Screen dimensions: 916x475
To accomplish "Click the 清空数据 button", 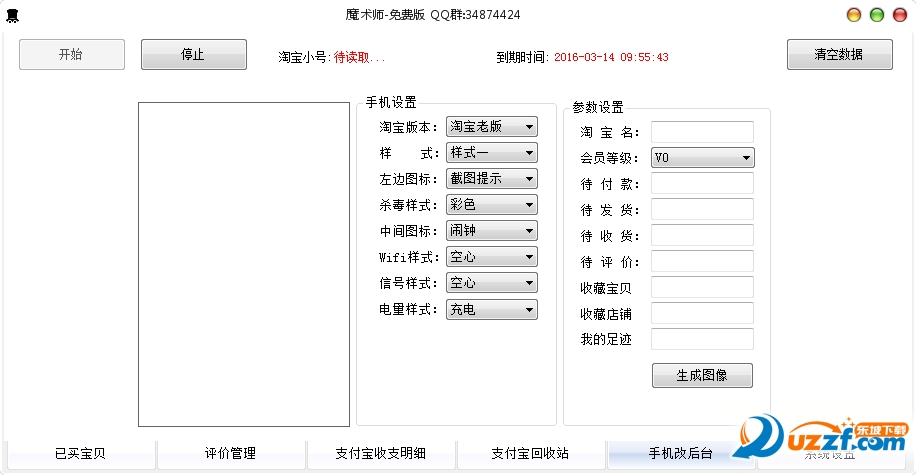I will coord(839,54).
